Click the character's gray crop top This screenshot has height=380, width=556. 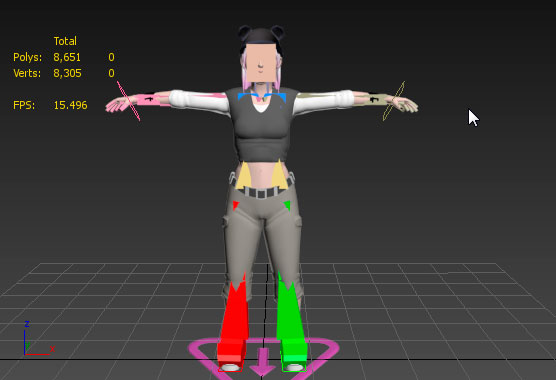[261, 128]
